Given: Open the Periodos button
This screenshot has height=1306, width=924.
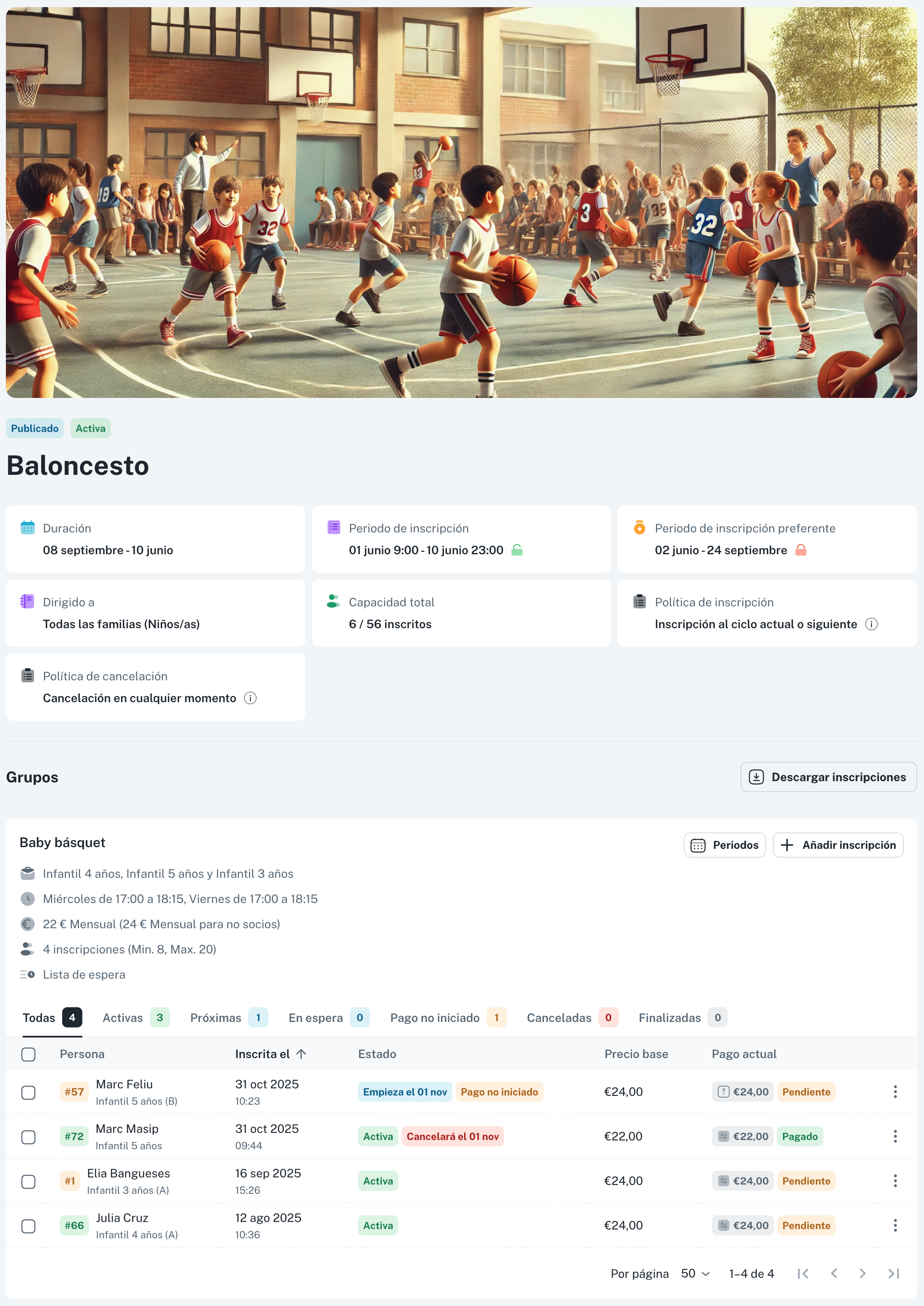Looking at the screenshot, I should (x=724, y=845).
